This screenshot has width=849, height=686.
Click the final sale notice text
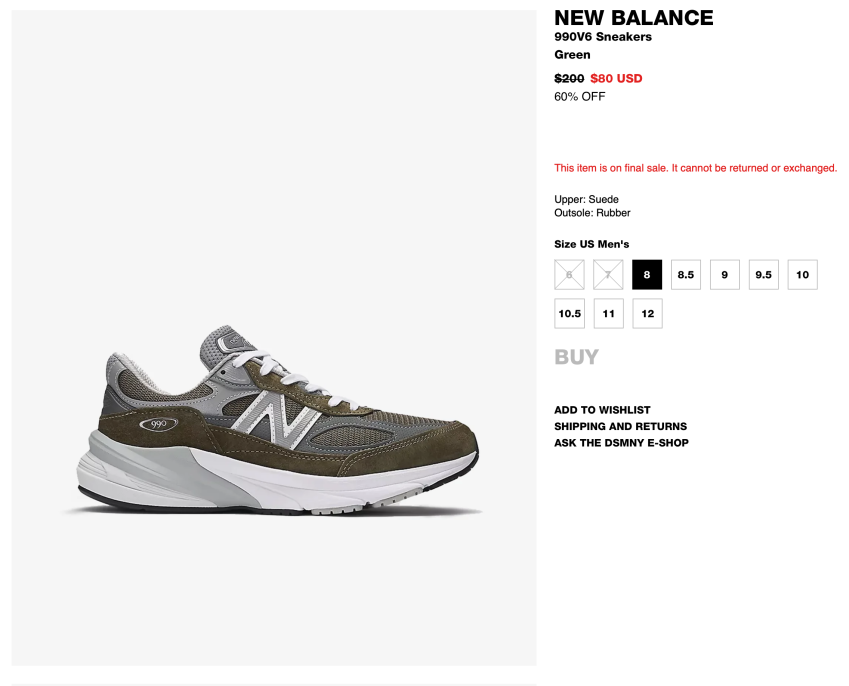coord(695,168)
